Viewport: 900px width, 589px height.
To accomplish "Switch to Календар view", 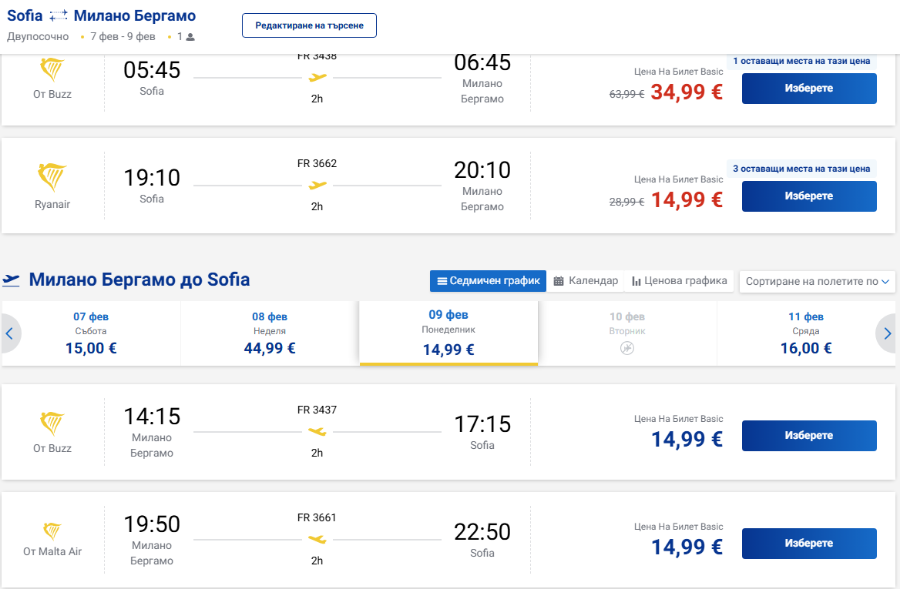I will [x=585, y=281].
